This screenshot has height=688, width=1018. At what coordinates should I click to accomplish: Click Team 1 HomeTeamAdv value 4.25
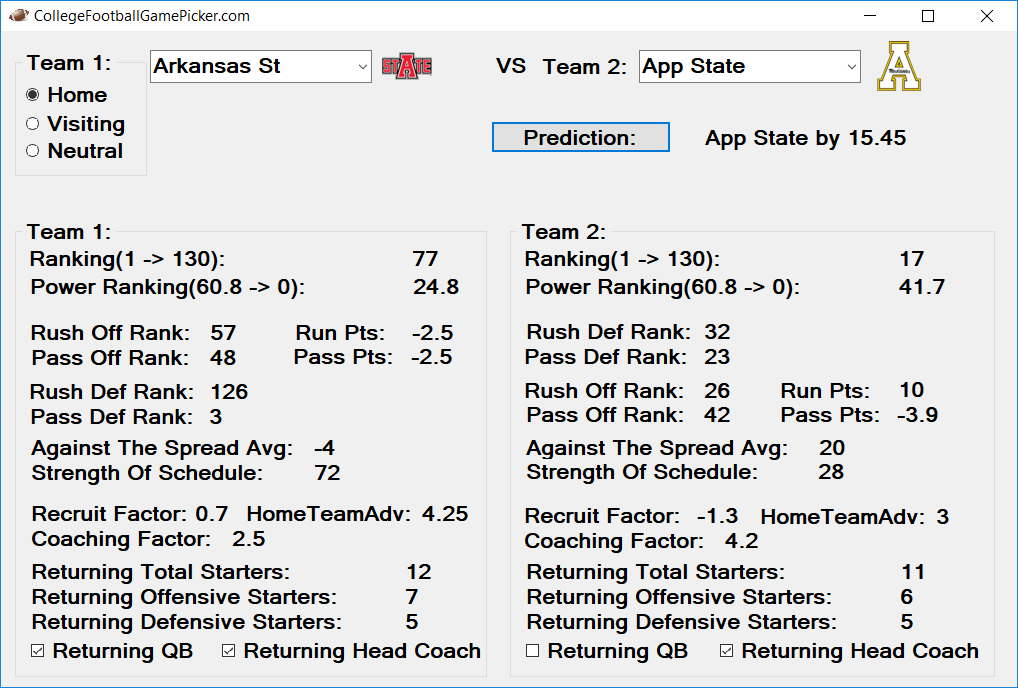[x=445, y=513]
